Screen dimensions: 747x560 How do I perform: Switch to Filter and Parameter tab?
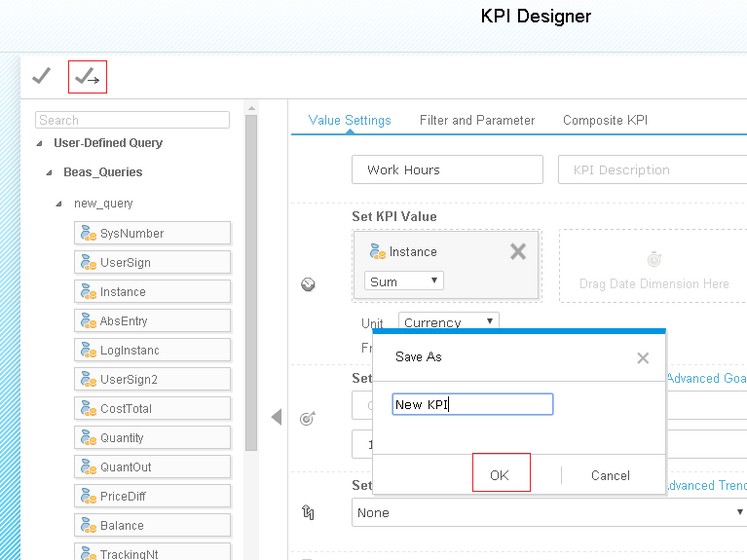tap(477, 120)
